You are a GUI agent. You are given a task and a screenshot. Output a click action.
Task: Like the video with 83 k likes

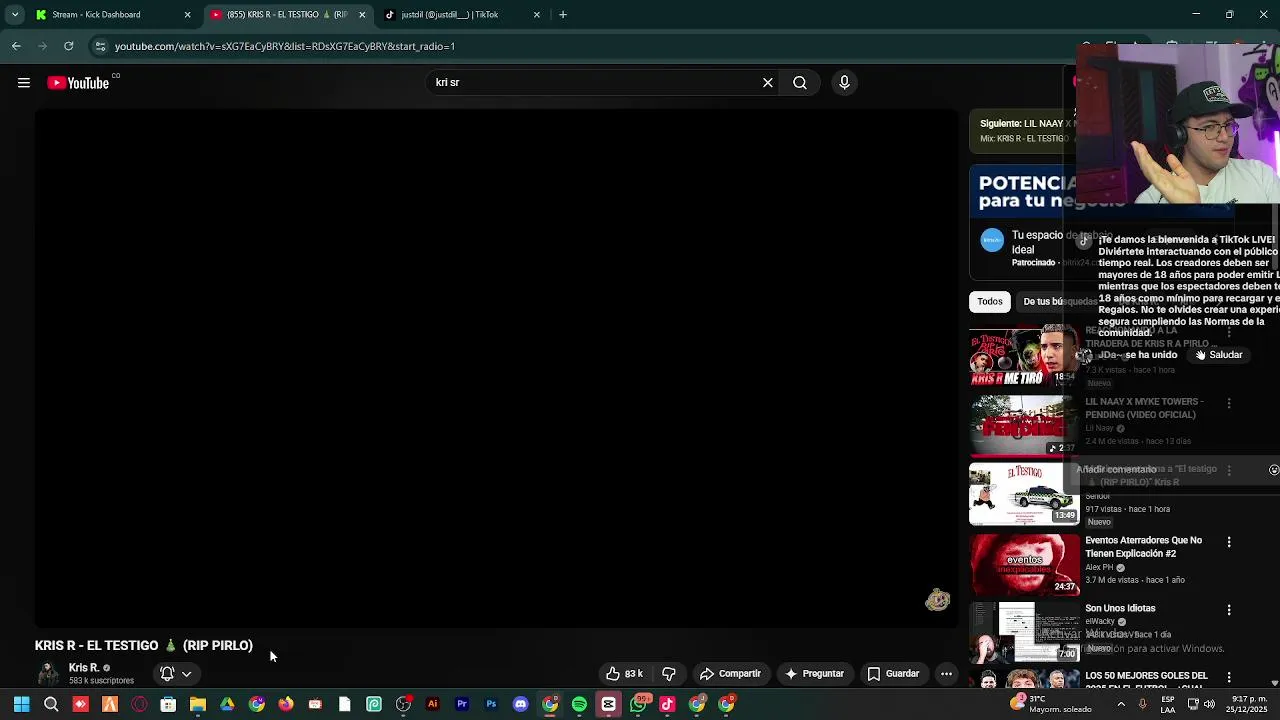point(623,674)
